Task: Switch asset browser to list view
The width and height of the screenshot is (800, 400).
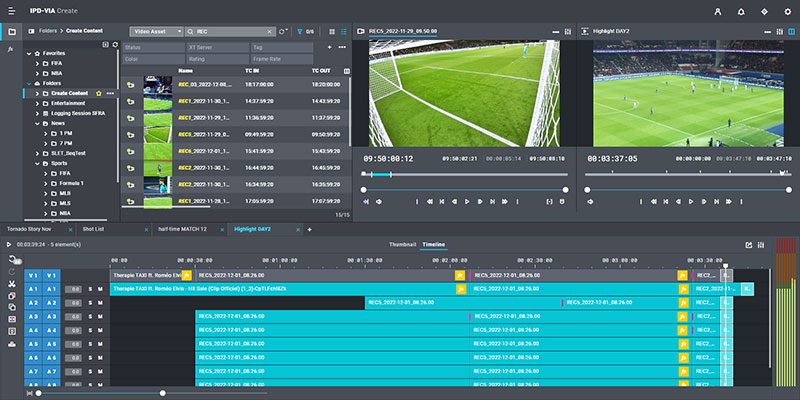Action: click(x=344, y=32)
